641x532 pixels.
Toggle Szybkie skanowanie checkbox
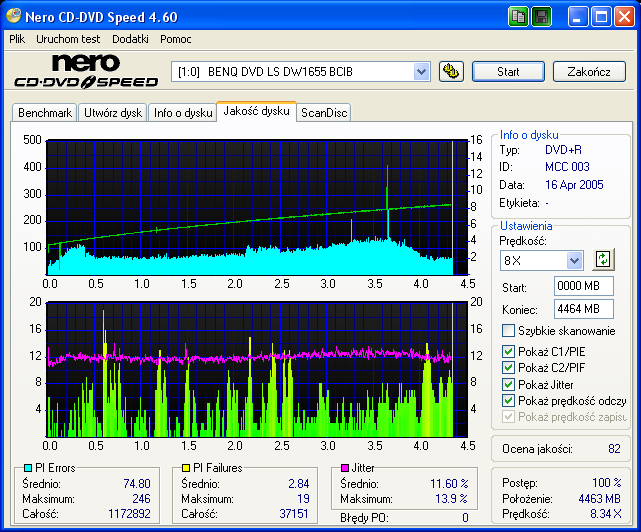[x=508, y=330]
